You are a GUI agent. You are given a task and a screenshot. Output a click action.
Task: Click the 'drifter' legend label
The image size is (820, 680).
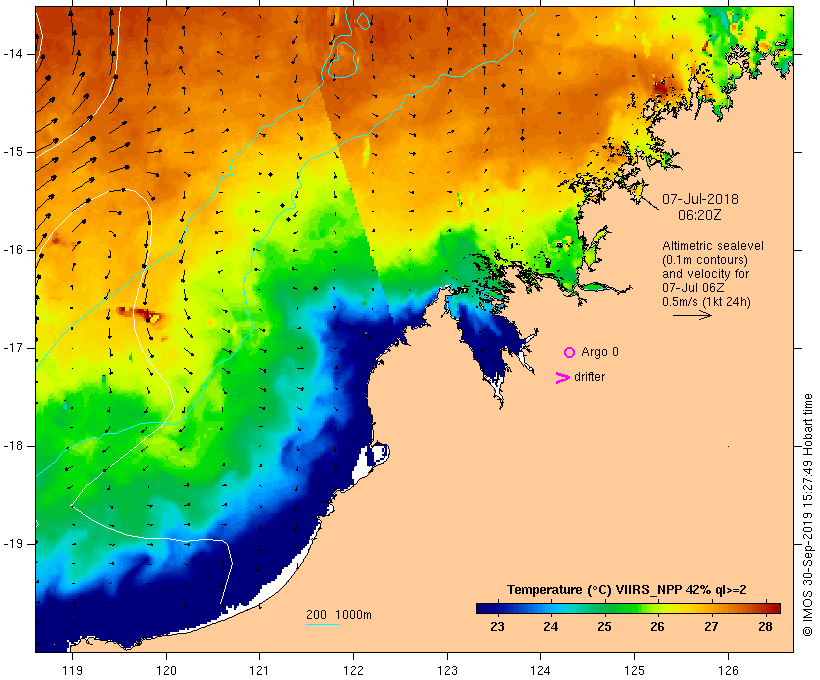click(589, 377)
